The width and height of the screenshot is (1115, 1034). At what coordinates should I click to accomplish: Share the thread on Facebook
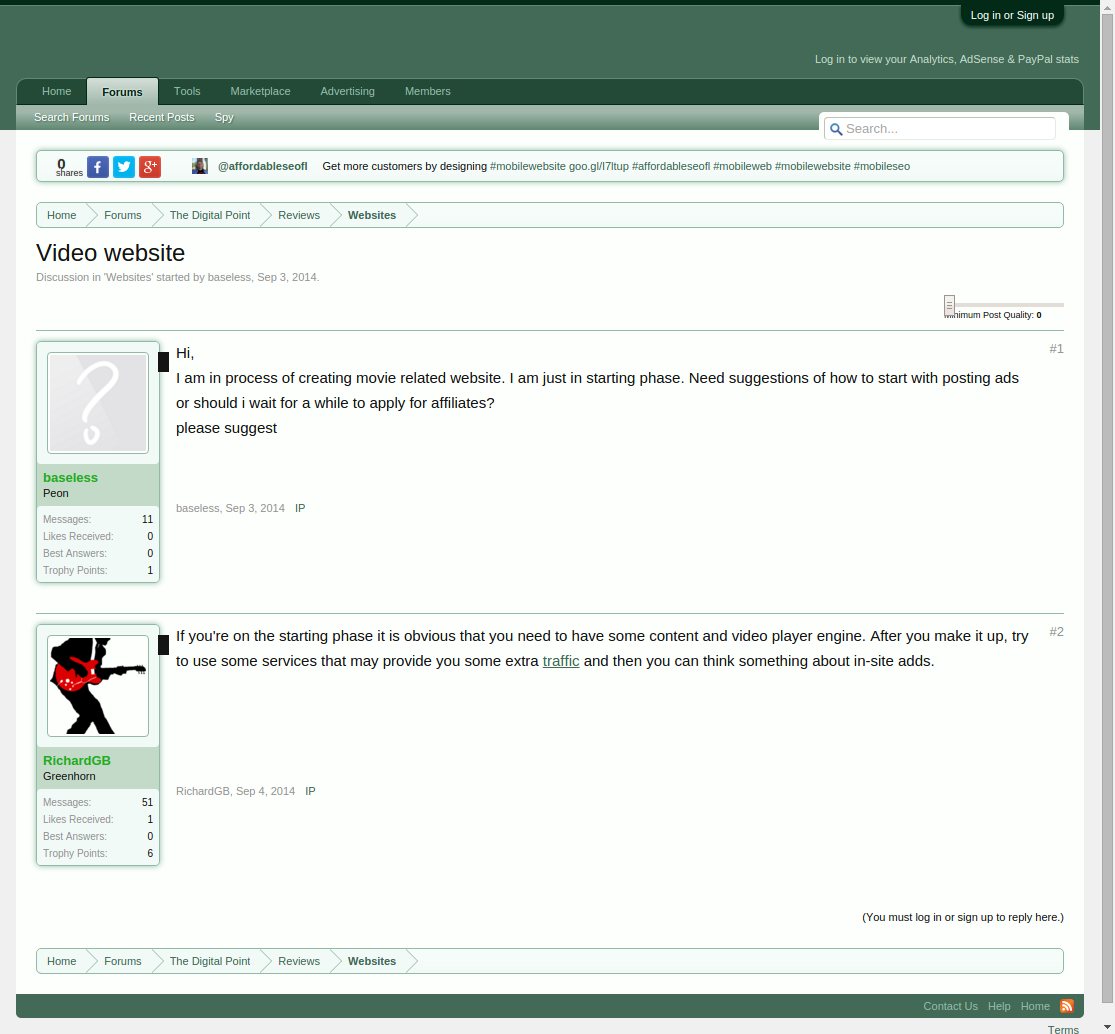tap(98, 167)
